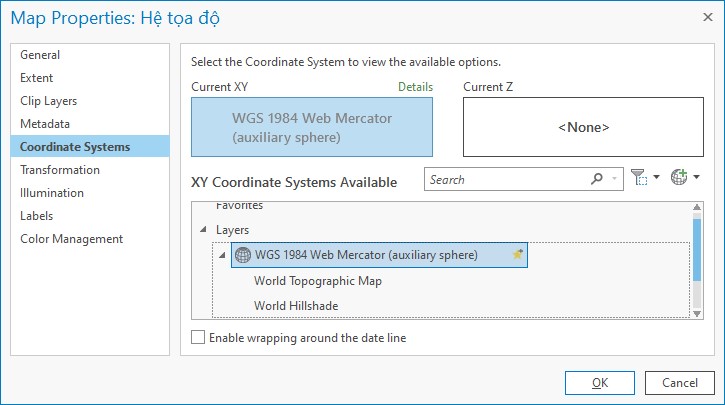
Task: Select the Current Z None box
Action: (x=584, y=127)
